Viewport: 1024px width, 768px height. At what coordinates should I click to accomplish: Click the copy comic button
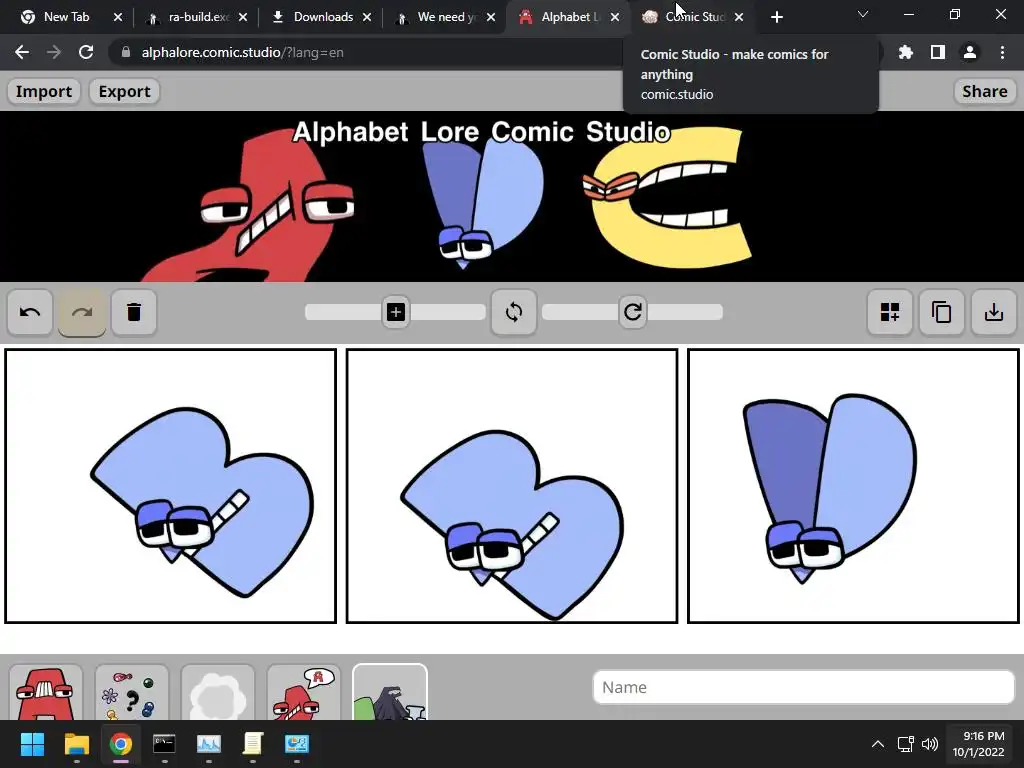click(942, 312)
